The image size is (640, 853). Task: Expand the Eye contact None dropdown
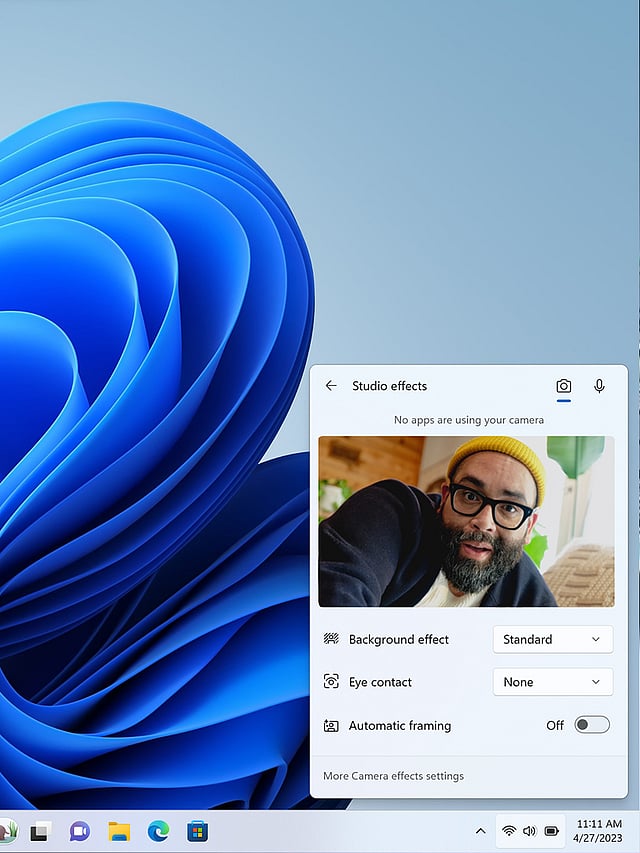[552, 682]
